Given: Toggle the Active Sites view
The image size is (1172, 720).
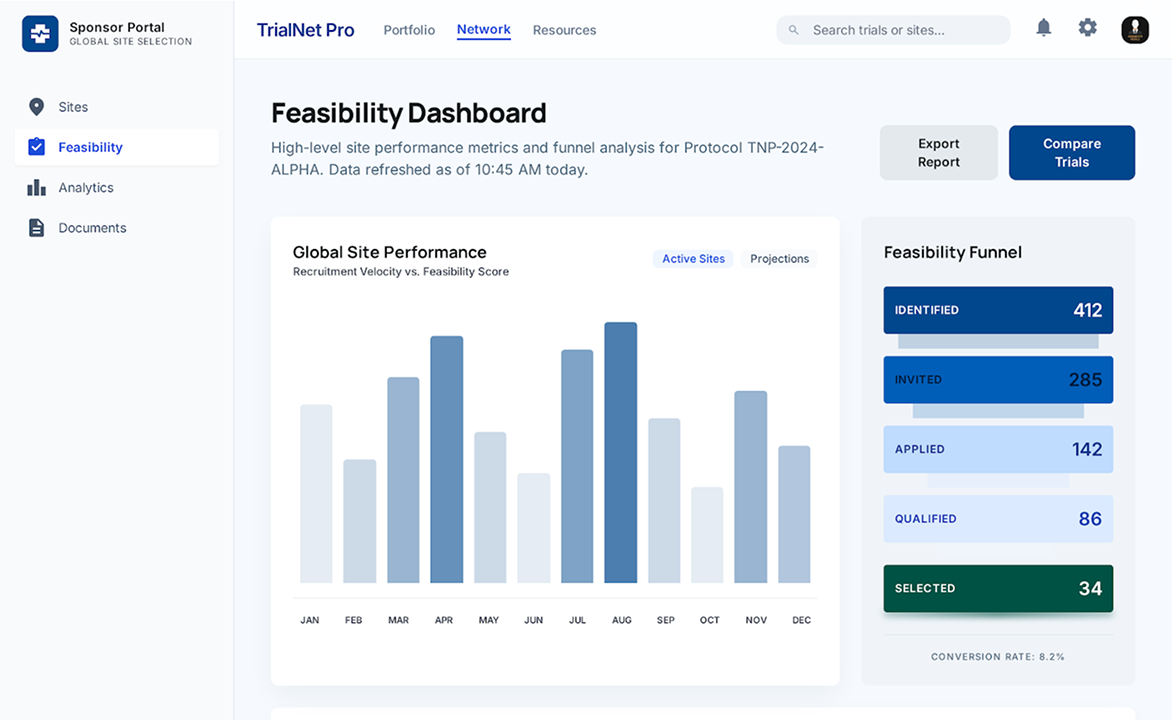Looking at the screenshot, I should 692,258.
